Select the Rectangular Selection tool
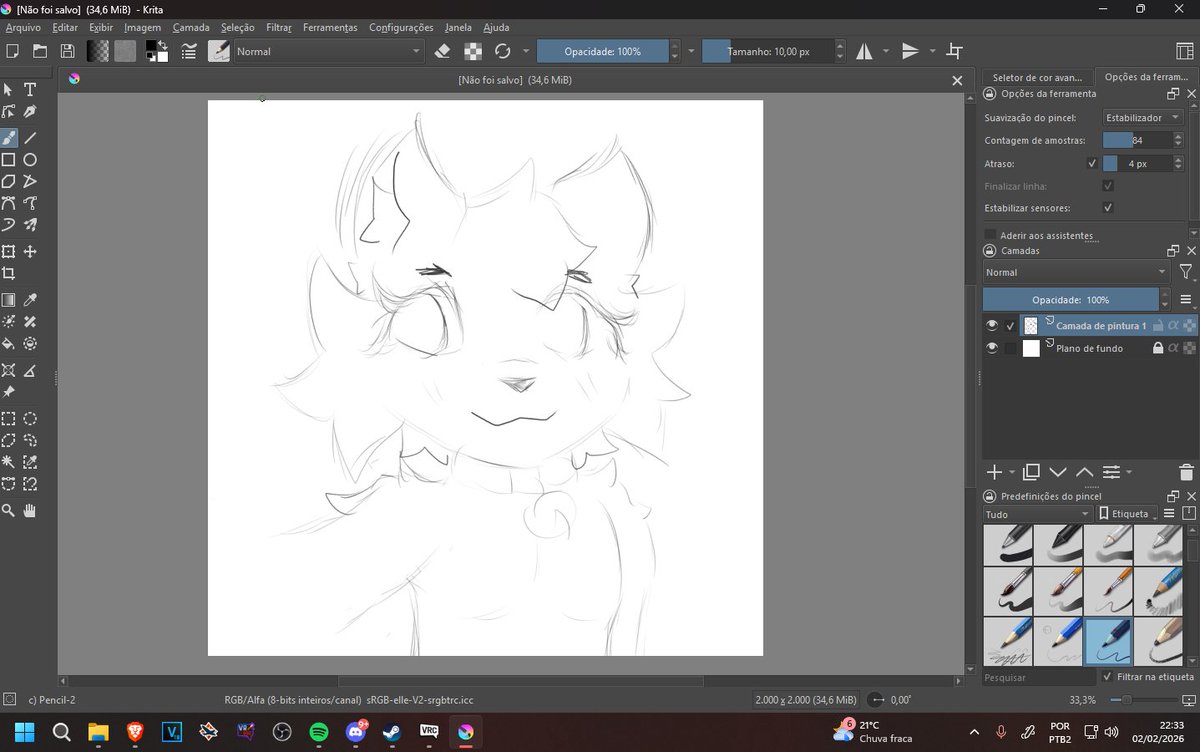 point(8,419)
